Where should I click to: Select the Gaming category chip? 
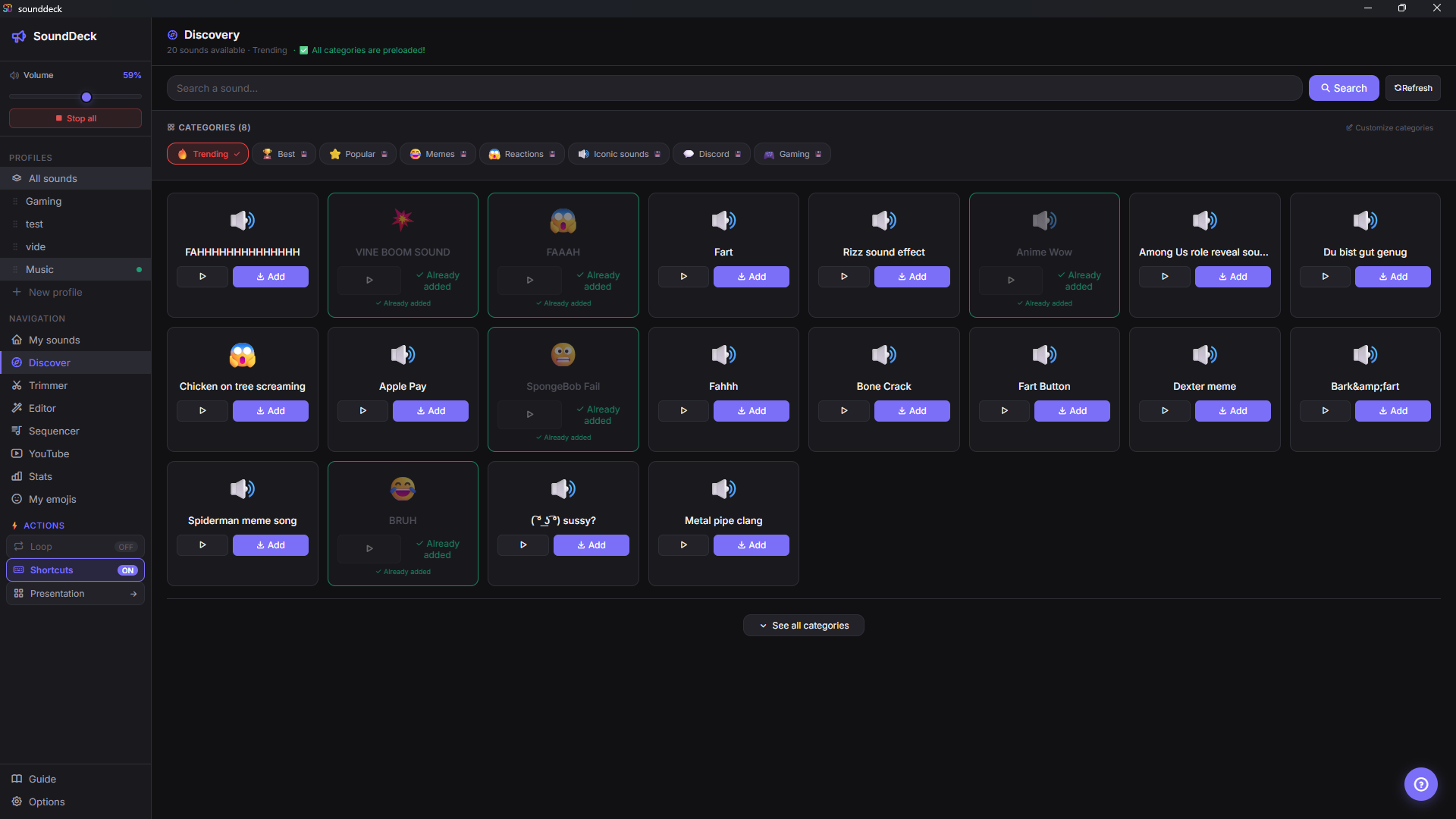[792, 154]
